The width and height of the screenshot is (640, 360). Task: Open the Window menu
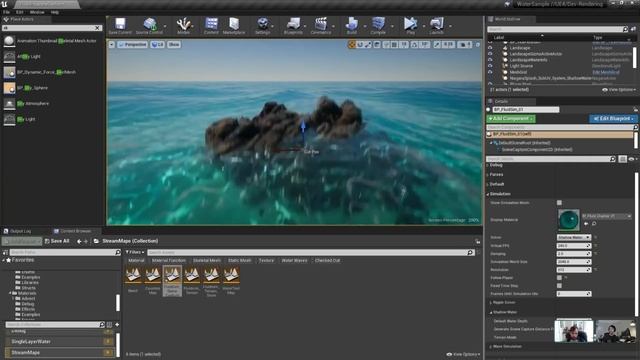37,12
